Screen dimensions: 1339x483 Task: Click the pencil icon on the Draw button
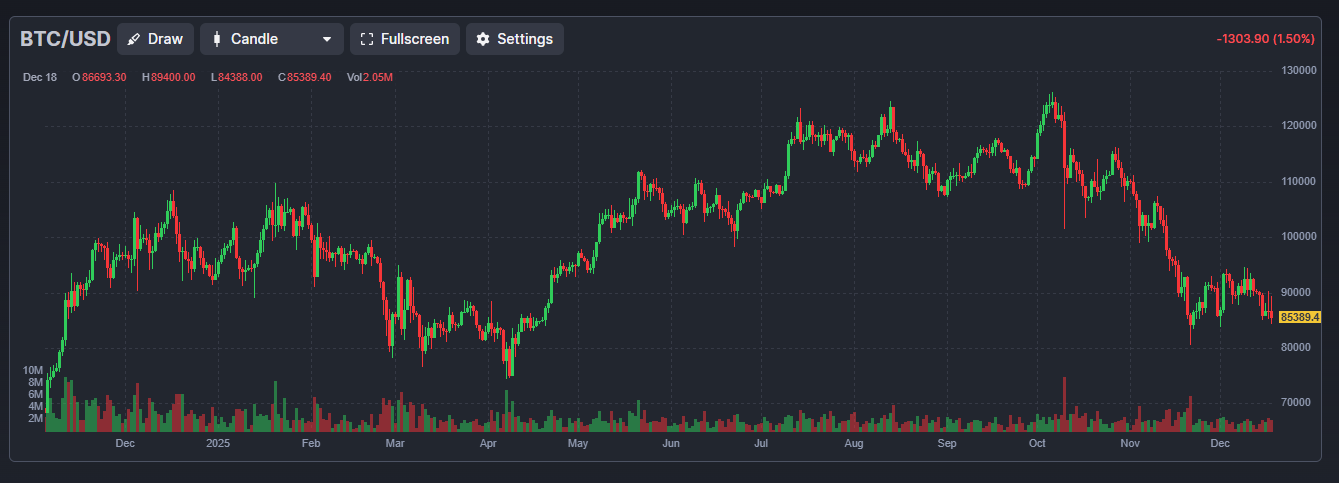pos(134,39)
